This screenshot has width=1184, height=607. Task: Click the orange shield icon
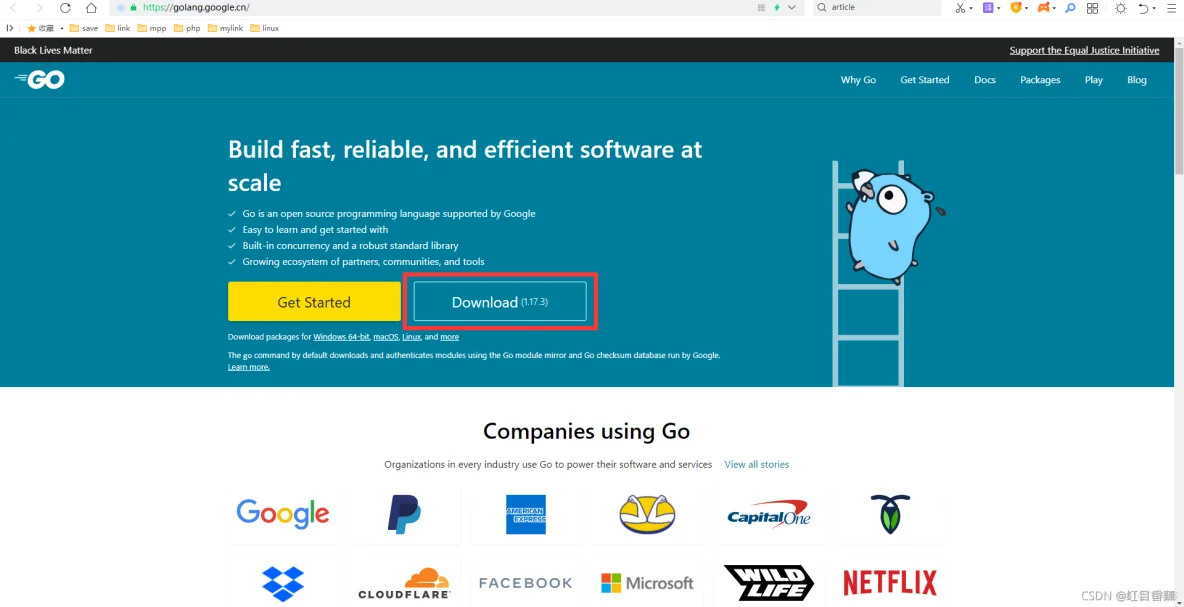tap(1016, 8)
